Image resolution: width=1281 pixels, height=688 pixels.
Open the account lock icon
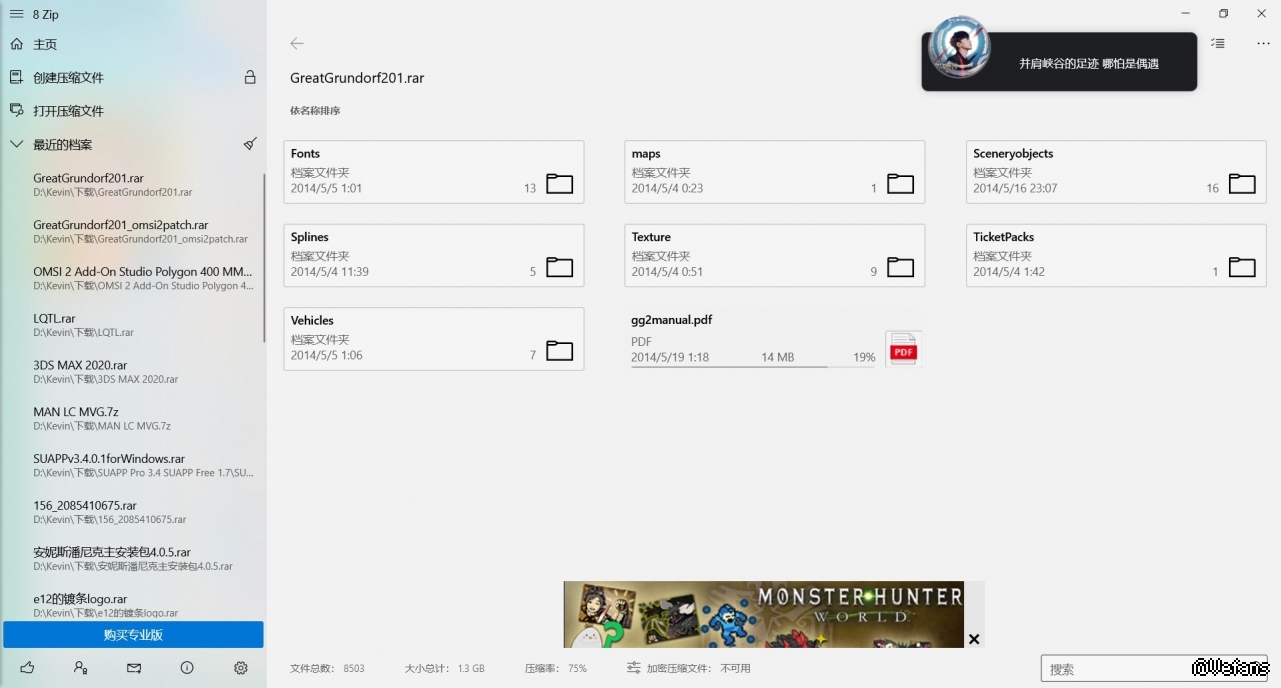(81, 668)
